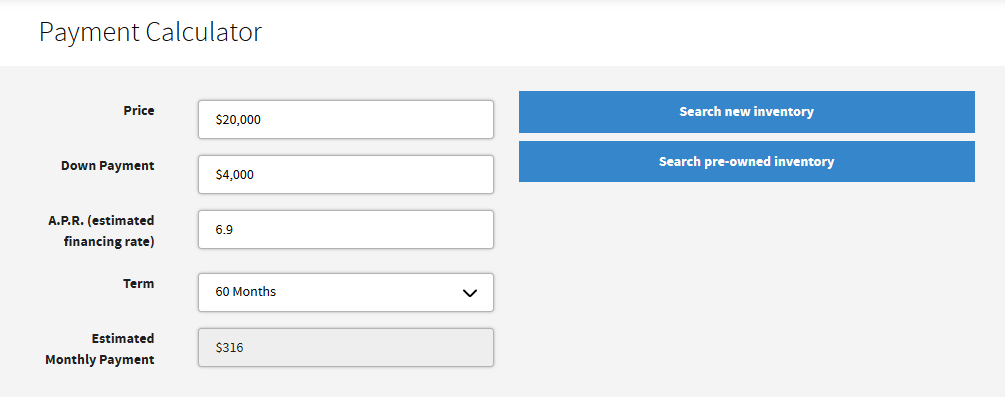
Task: Click Search new inventory button
Action: [747, 112]
